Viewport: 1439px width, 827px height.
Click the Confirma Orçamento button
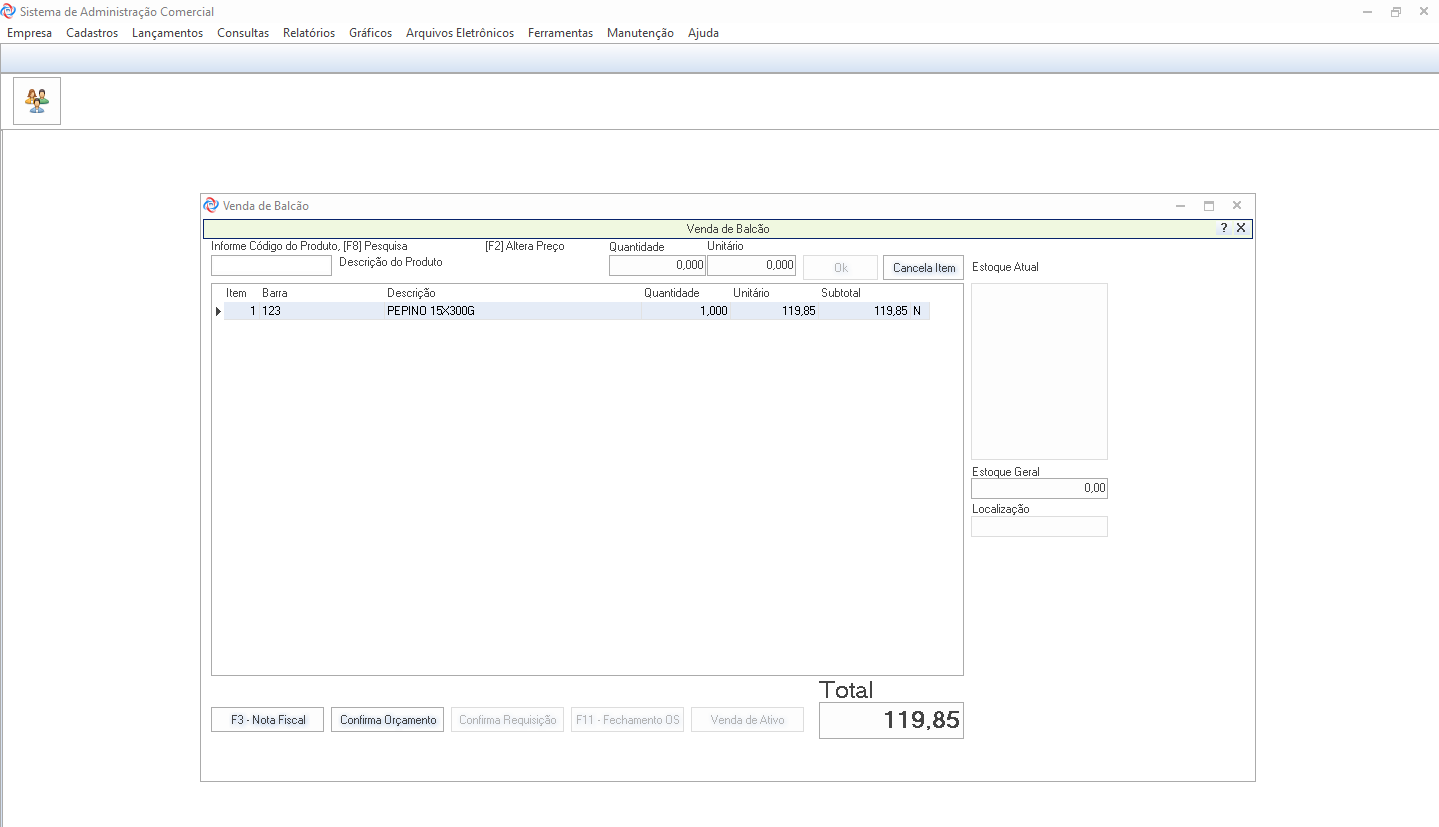click(388, 720)
